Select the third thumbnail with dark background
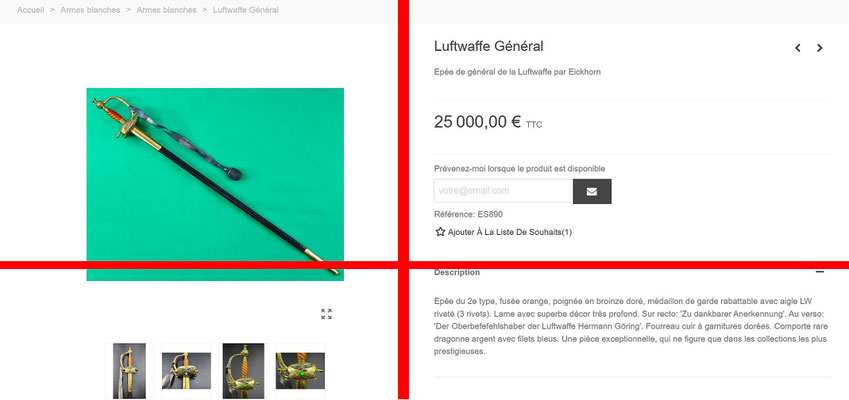849x400 pixels. [243, 371]
